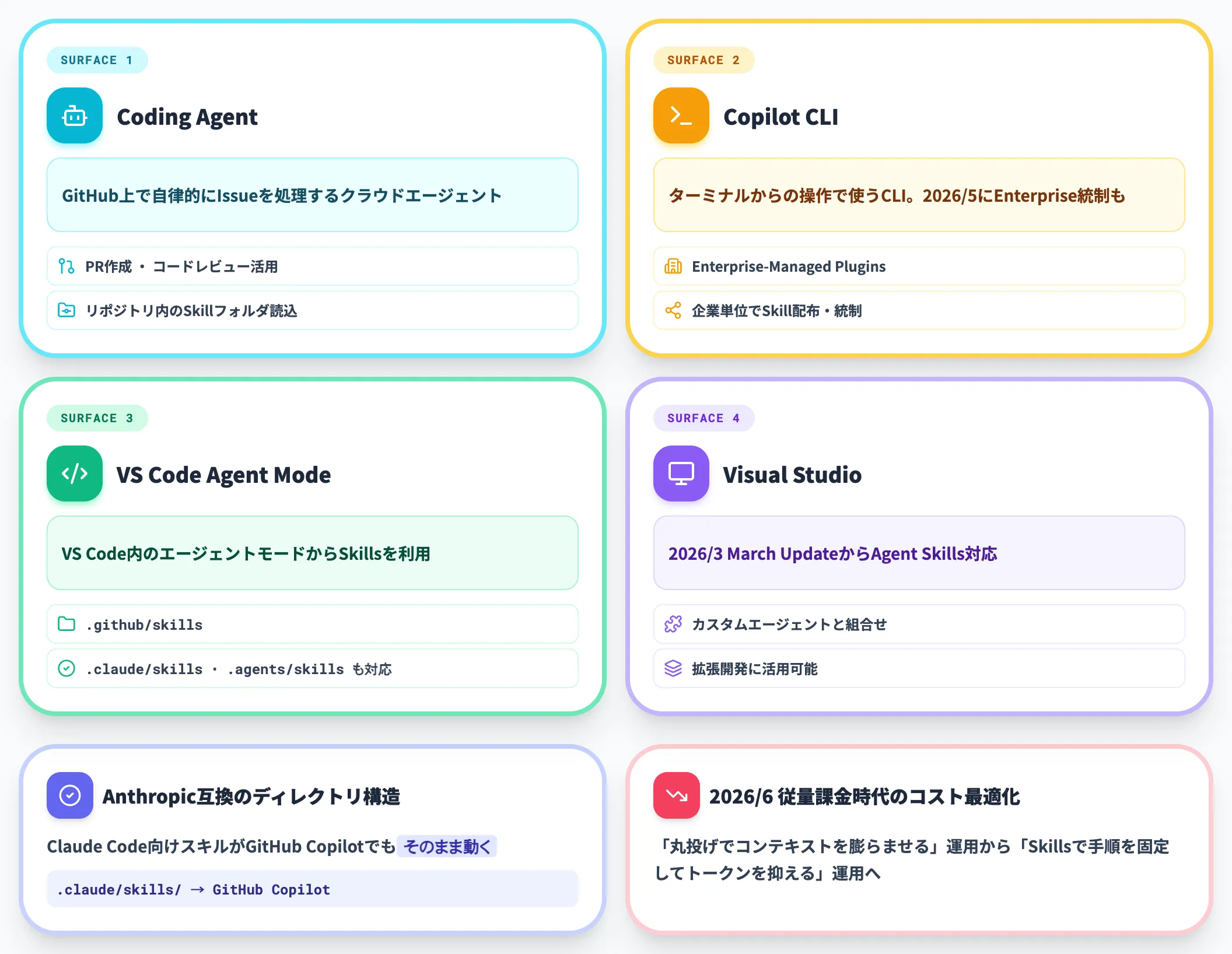Image resolution: width=1232 pixels, height=954 pixels.
Task: Click the pull request icon beside PR作成
Action: click(x=66, y=266)
